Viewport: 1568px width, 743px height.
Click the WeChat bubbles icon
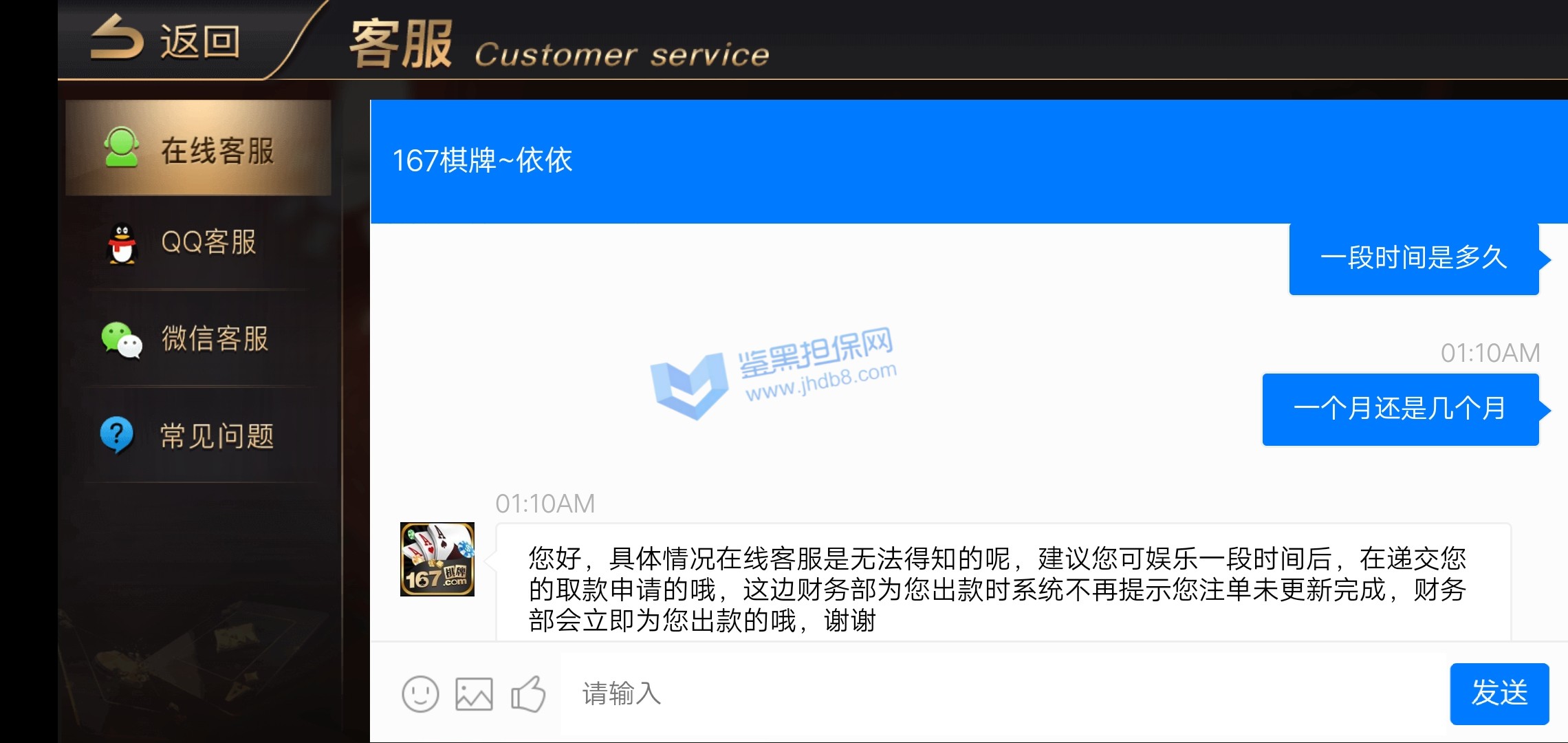[122, 340]
